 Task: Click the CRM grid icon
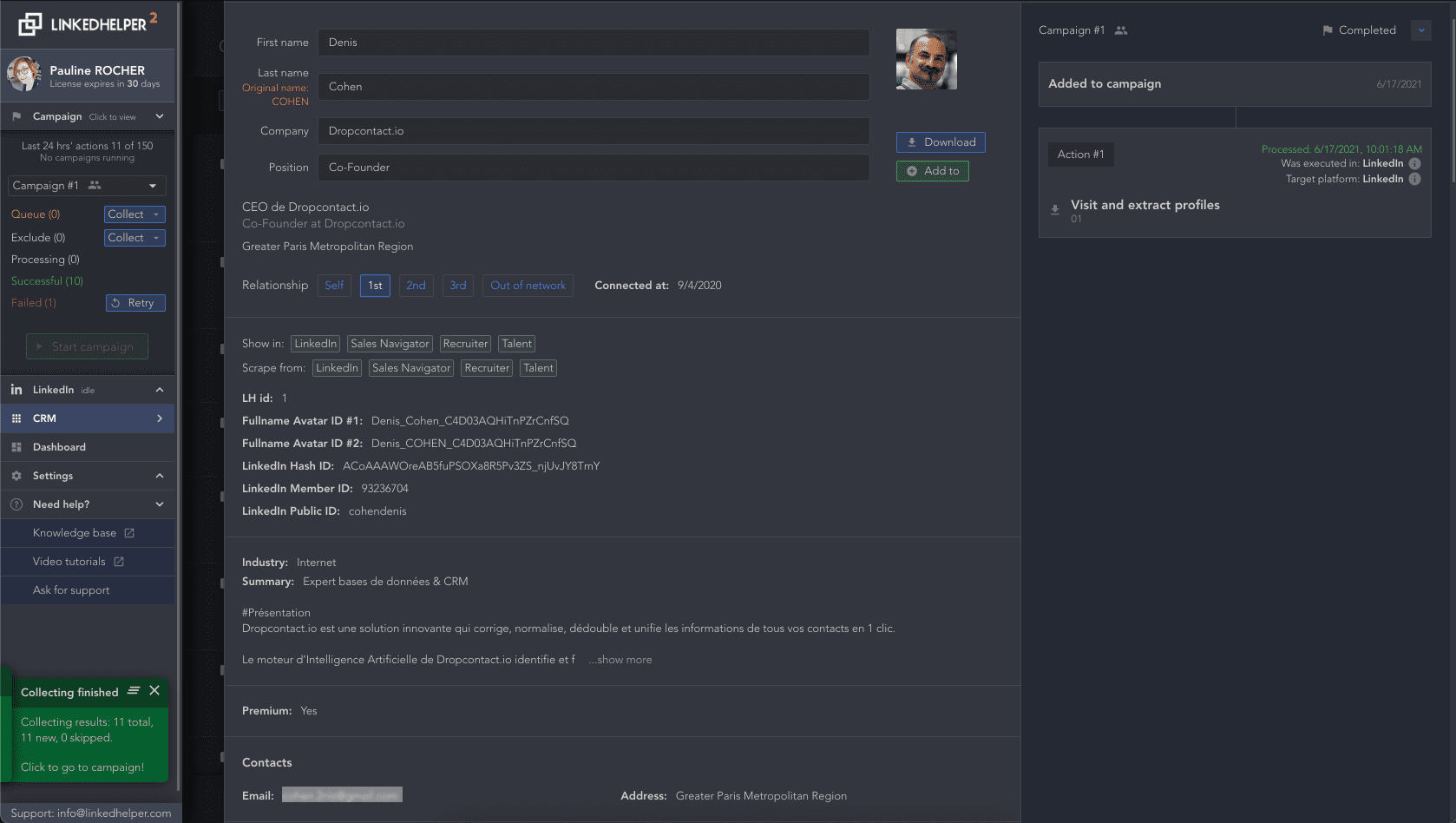coord(16,418)
